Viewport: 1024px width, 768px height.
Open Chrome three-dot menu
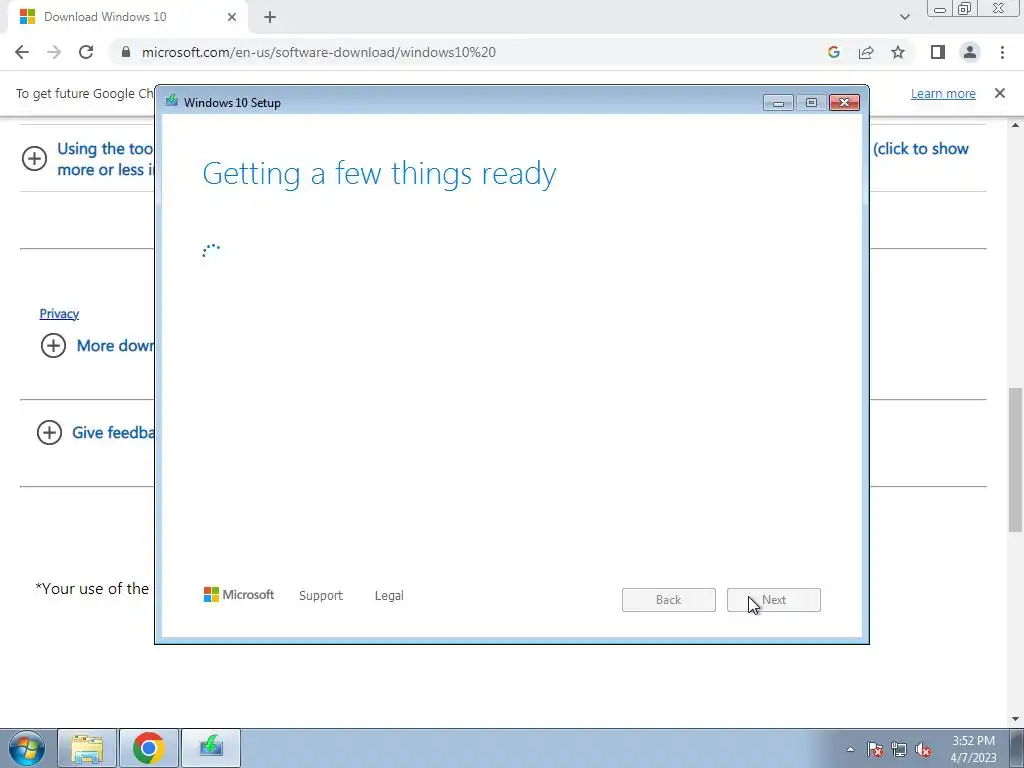coord(1002,52)
